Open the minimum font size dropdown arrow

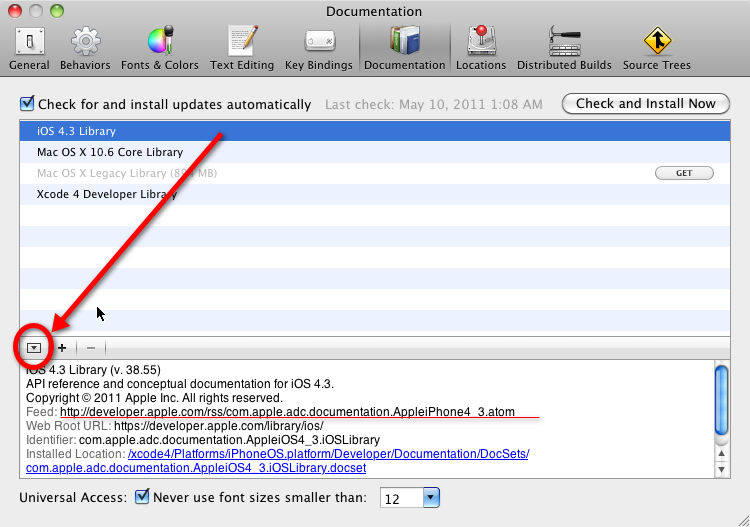431,498
